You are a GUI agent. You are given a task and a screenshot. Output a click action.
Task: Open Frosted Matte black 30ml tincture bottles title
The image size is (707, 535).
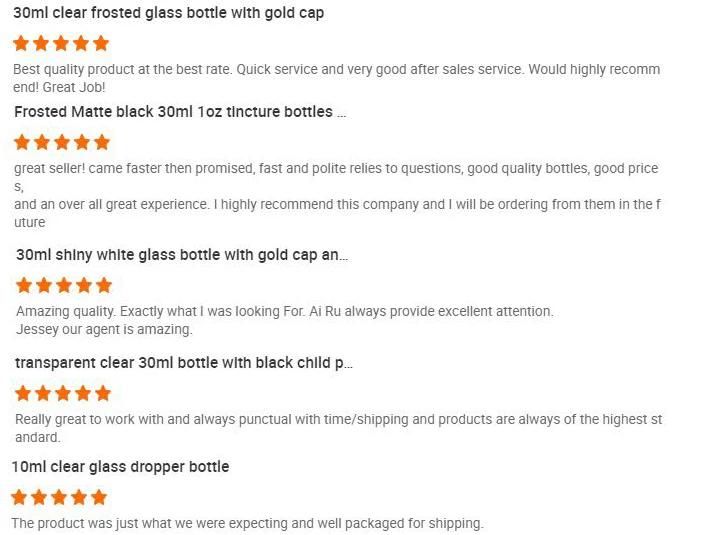tap(180, 112)
